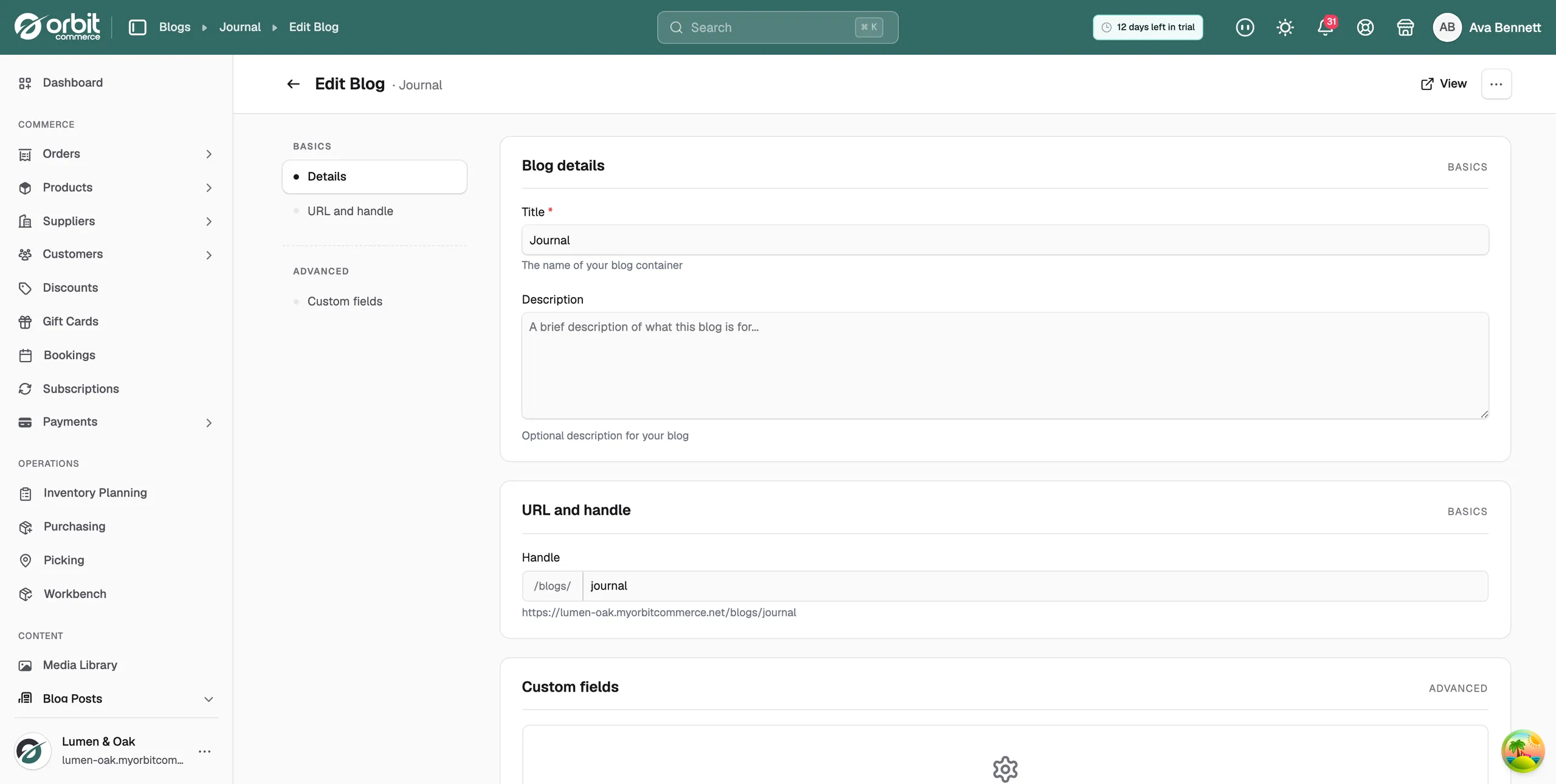Open notifications bell with 31 badge
Viewport: 1556px width, 784px height.
[1326, 27]
